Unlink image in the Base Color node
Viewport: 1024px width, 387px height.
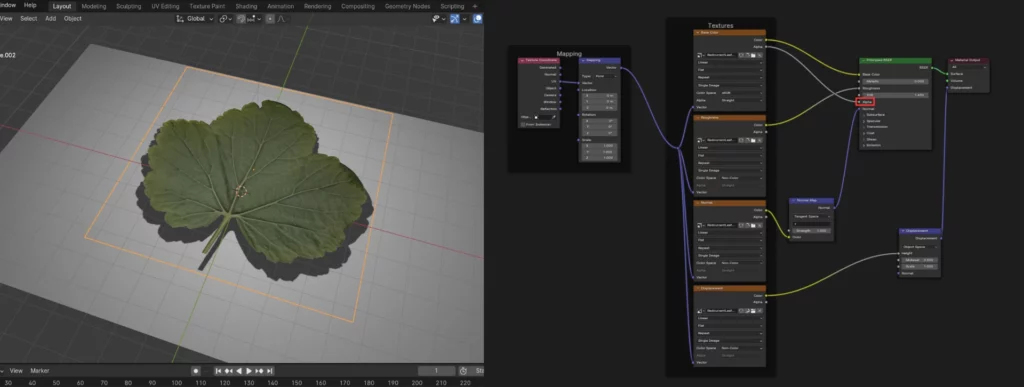[x=760, y=55]
